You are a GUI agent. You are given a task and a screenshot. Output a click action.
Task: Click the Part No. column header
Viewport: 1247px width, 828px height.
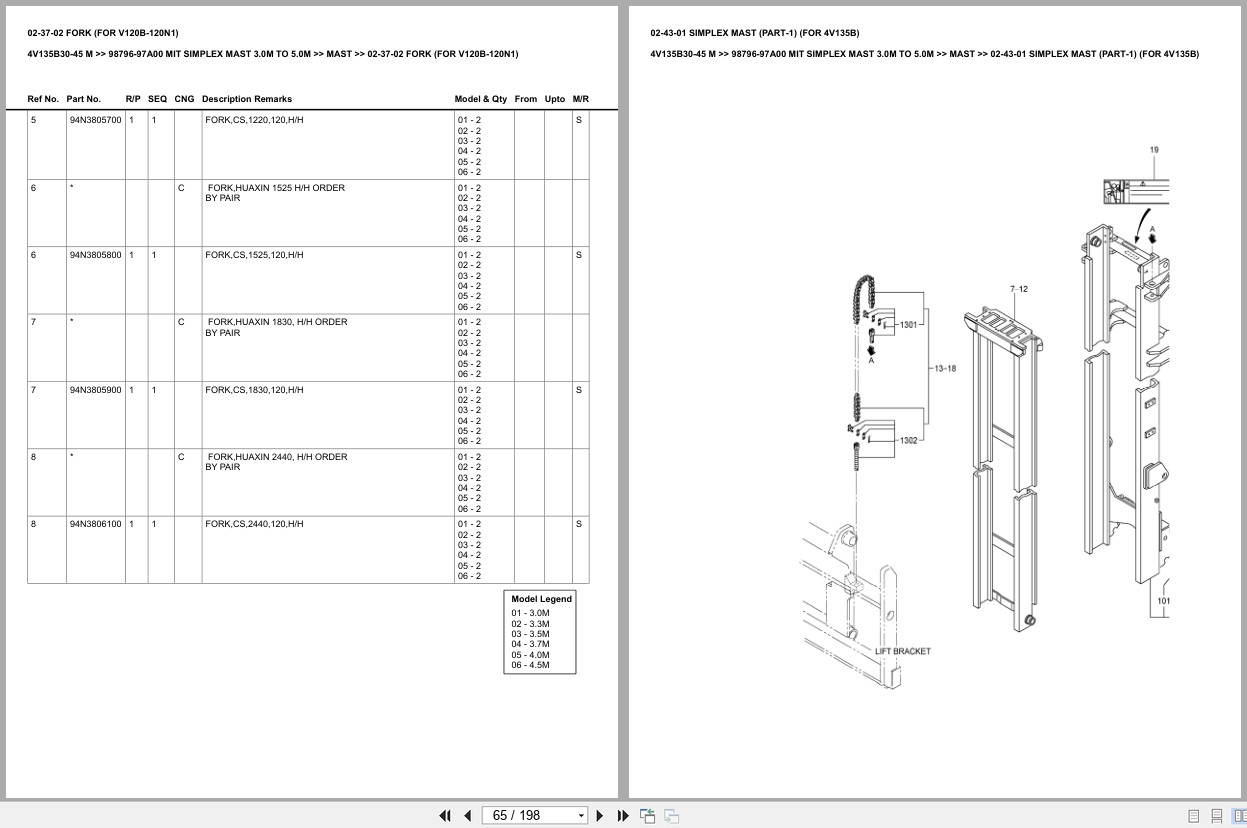(x=84, y=99)
